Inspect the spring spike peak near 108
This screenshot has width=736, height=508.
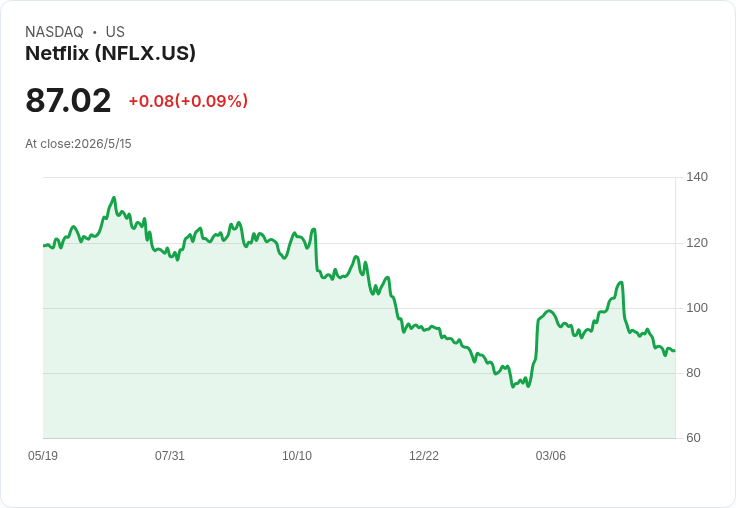pos(621,282)
